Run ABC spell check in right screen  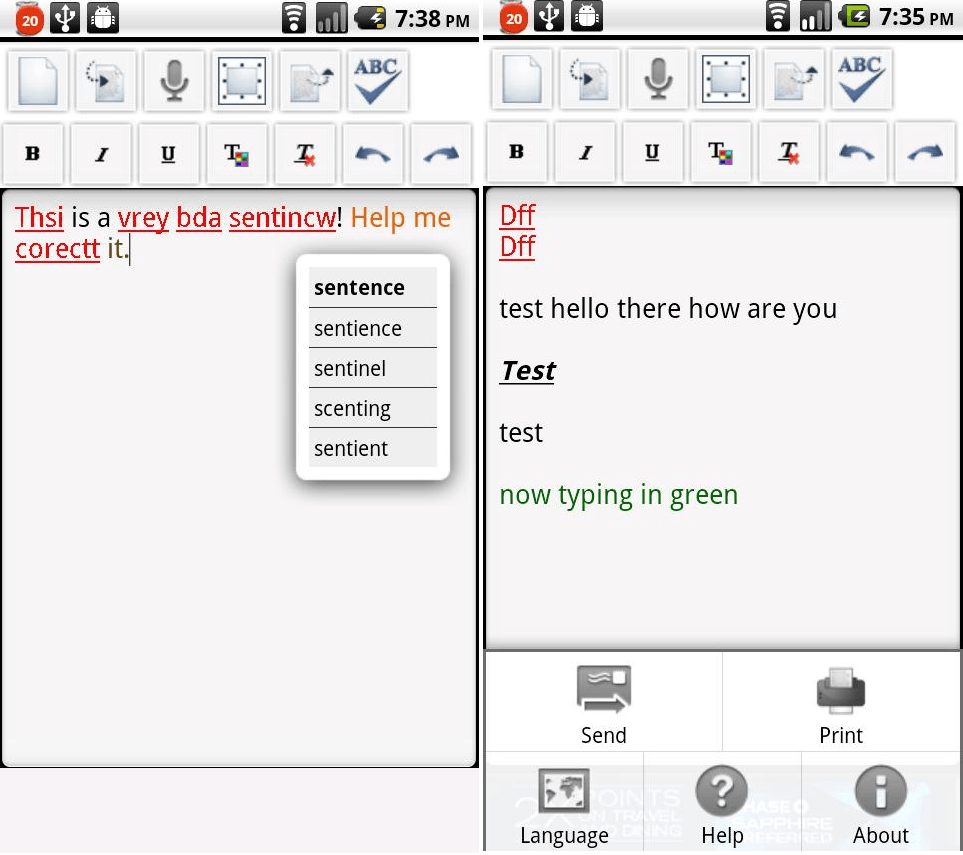click(x=862, y=79)
